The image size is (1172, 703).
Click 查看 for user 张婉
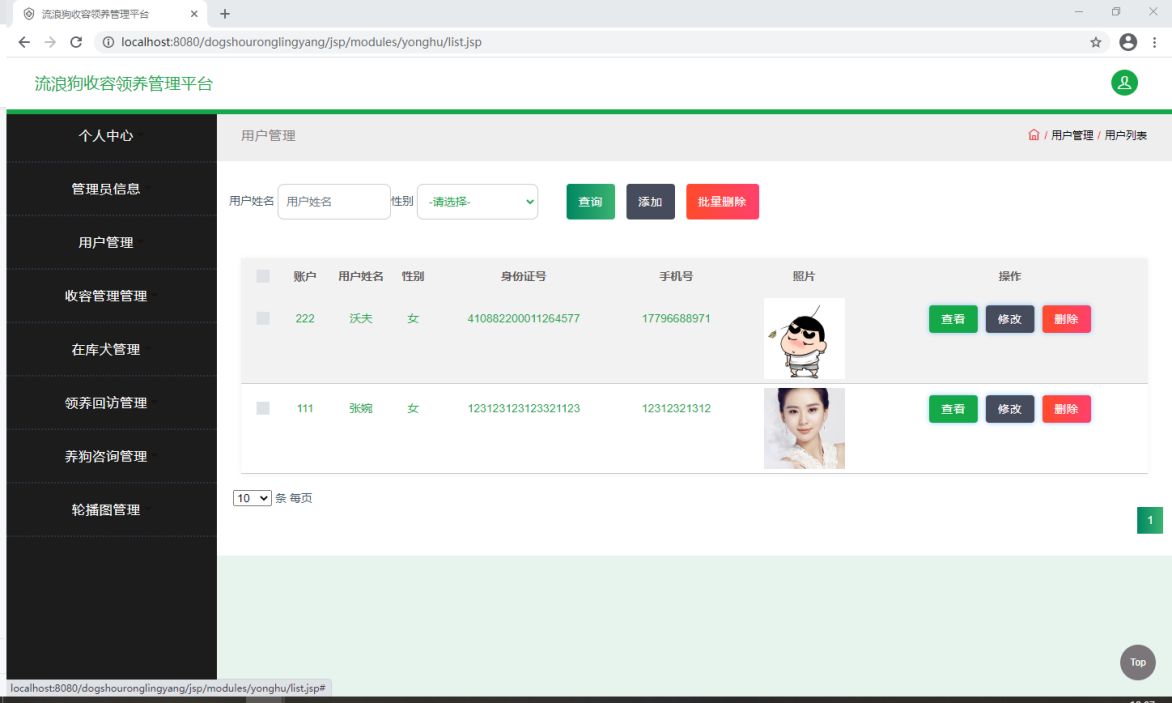coord(953,409)
